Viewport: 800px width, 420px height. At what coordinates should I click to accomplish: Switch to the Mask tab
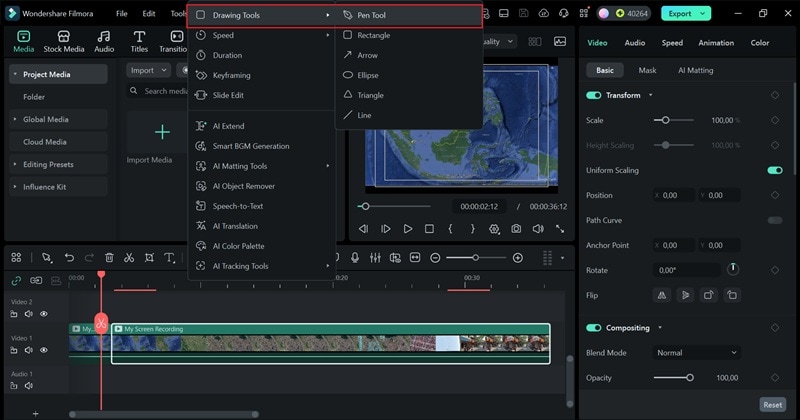[647, 70]
